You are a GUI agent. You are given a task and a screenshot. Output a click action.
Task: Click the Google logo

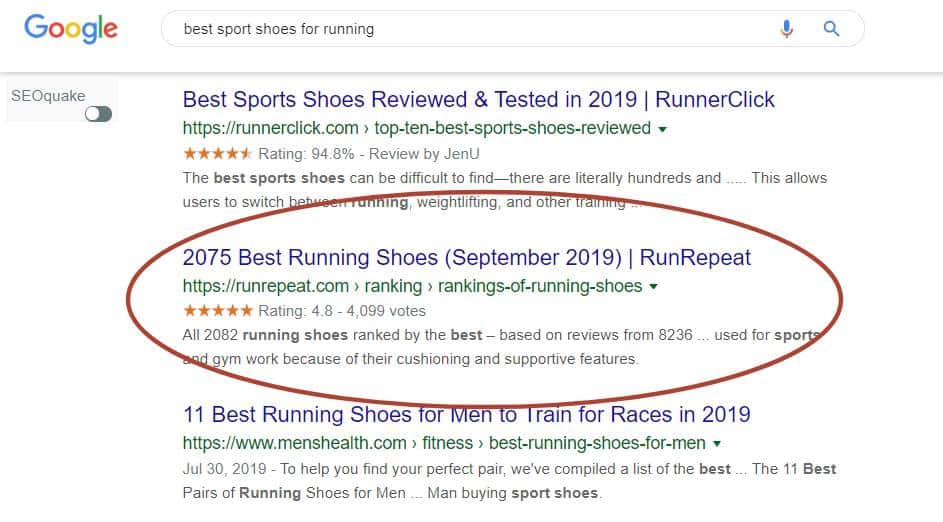(71, 29)
